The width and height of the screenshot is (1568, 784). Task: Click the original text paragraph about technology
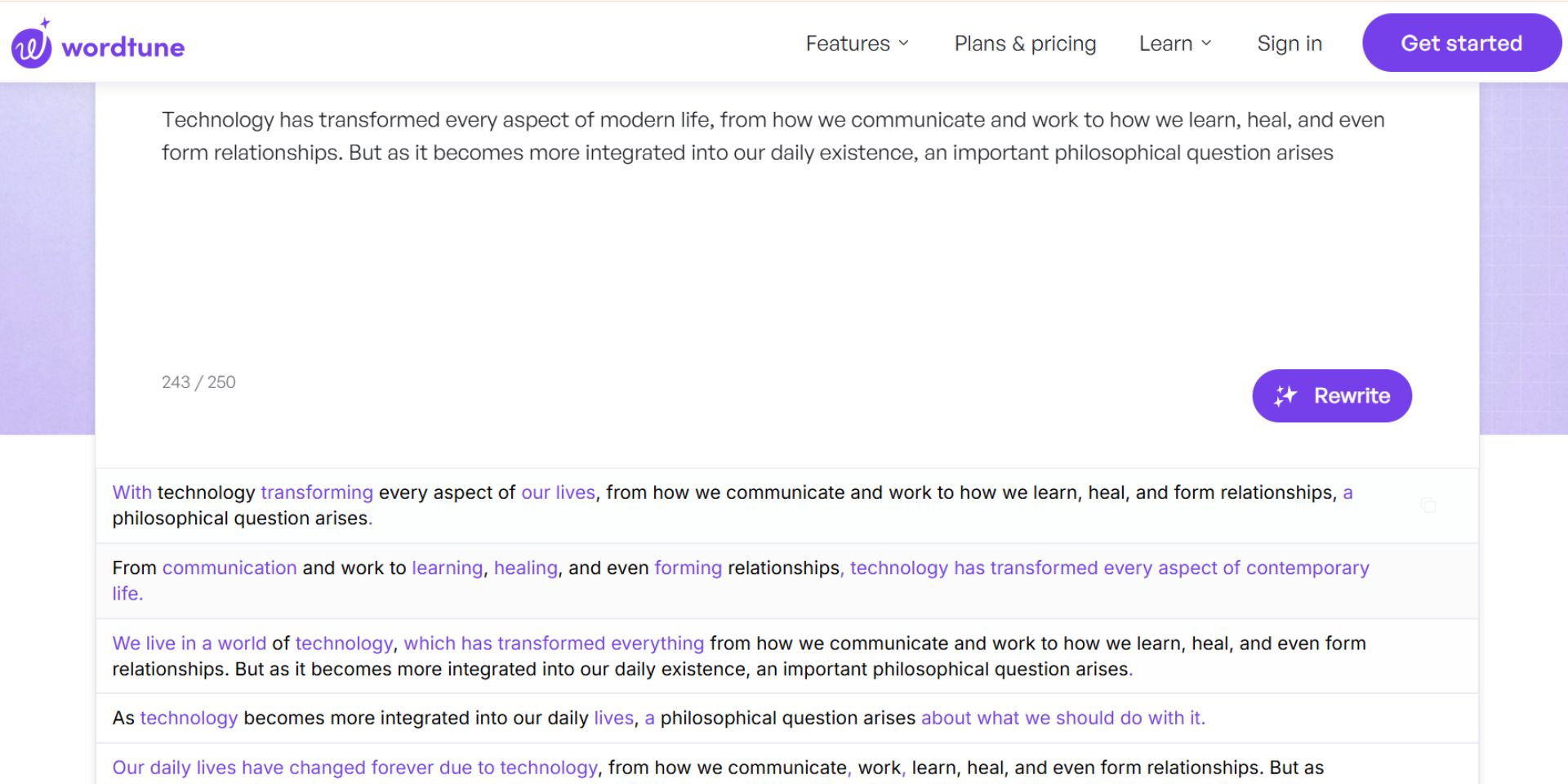click(x=773, y=136)
